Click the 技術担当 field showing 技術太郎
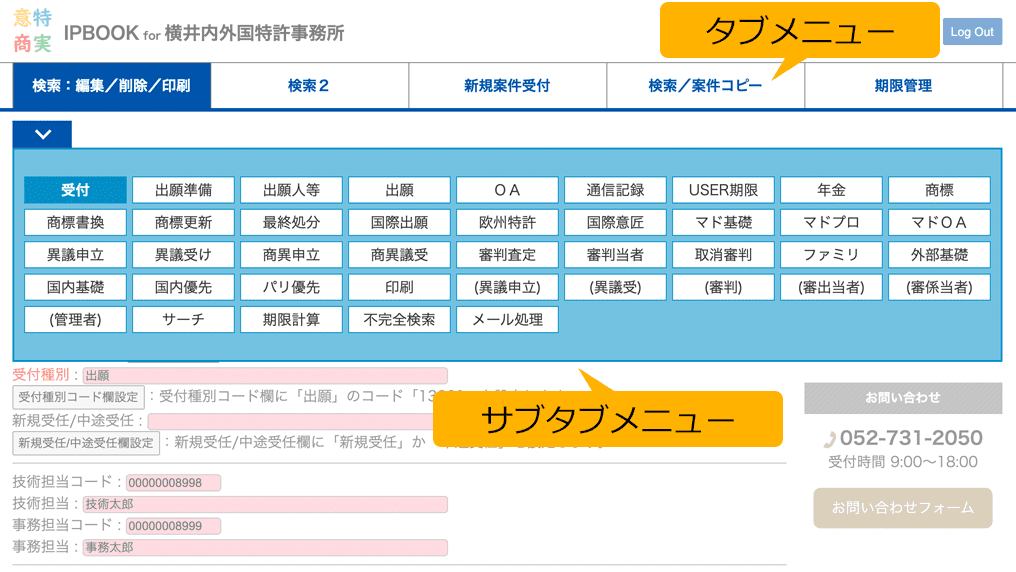The height and width of the screenshot is (572, 1016). point(265,504)
